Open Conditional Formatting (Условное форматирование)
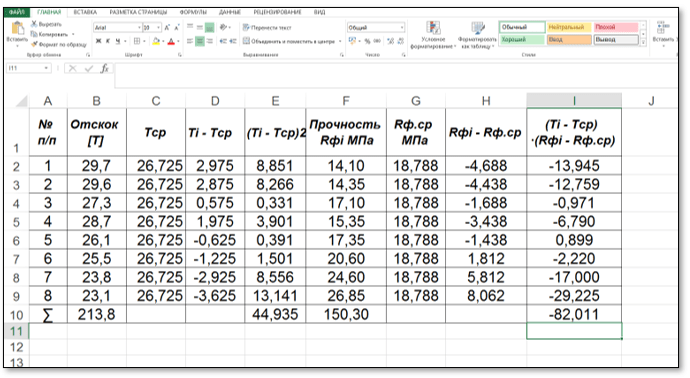 (x=433, y=34)
